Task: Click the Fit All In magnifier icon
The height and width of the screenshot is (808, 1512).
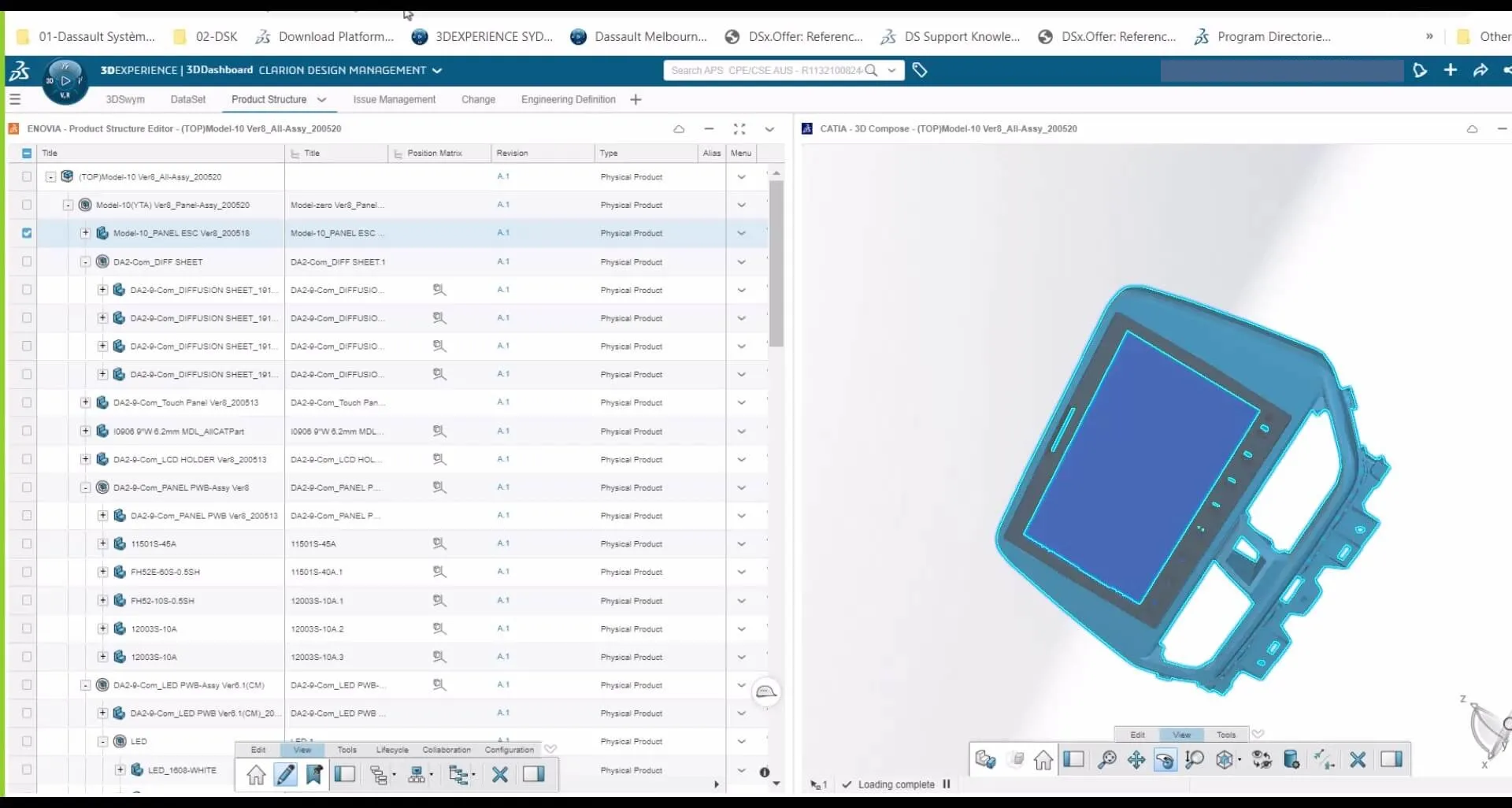Action: click(x=1106, y=760)
